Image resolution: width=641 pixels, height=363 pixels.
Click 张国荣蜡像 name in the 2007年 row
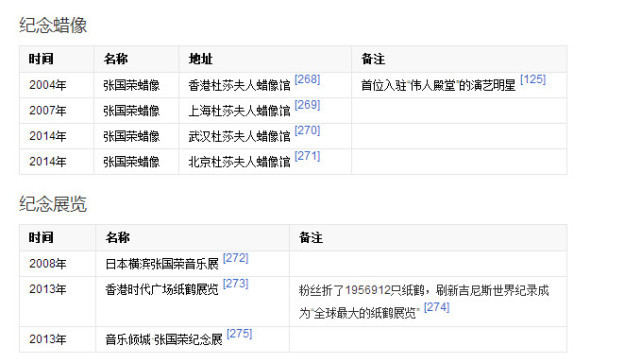(131, 111)
